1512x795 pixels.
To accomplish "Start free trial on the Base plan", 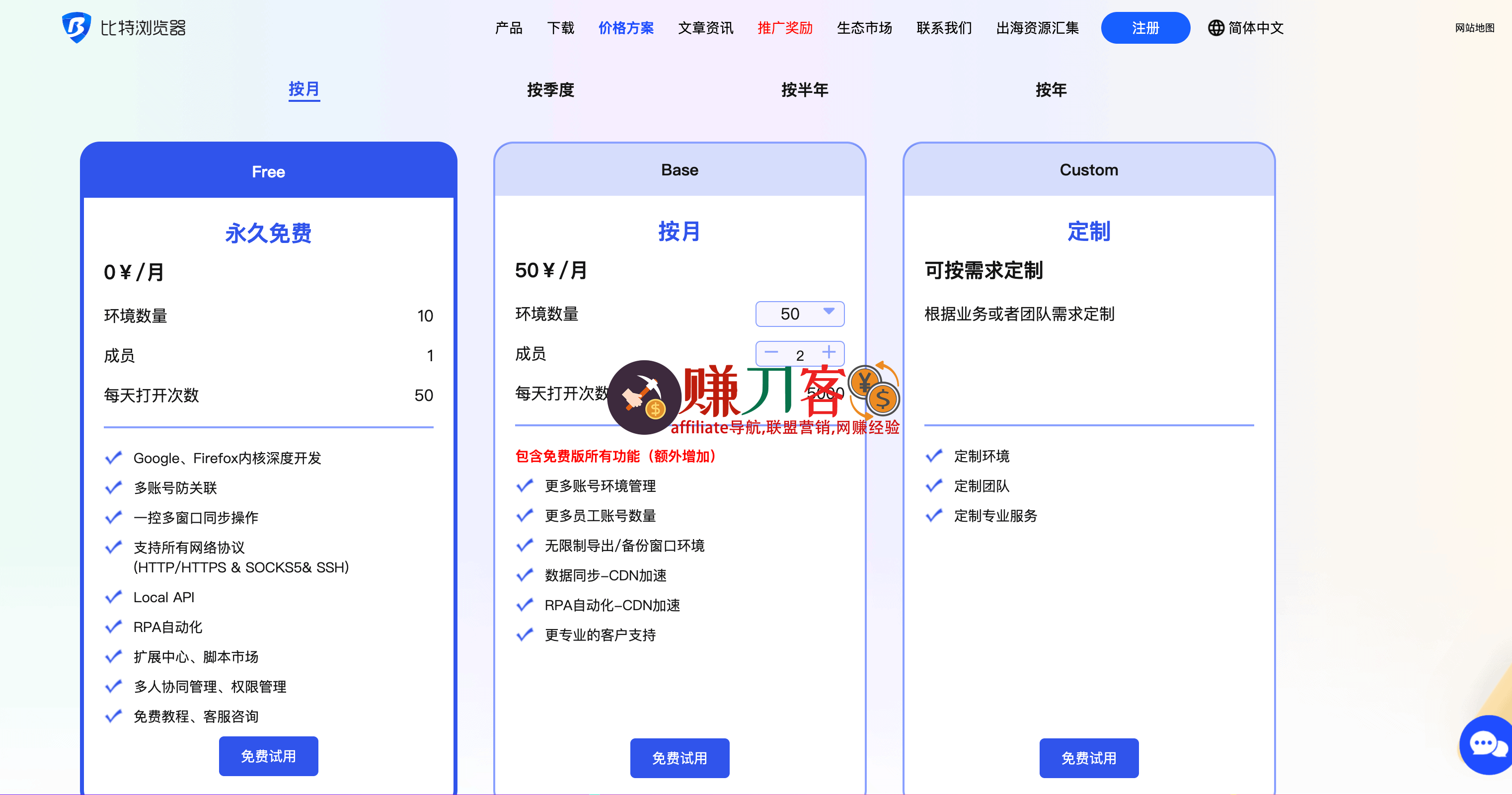I will pyautogui.click(x=679, y=757).
